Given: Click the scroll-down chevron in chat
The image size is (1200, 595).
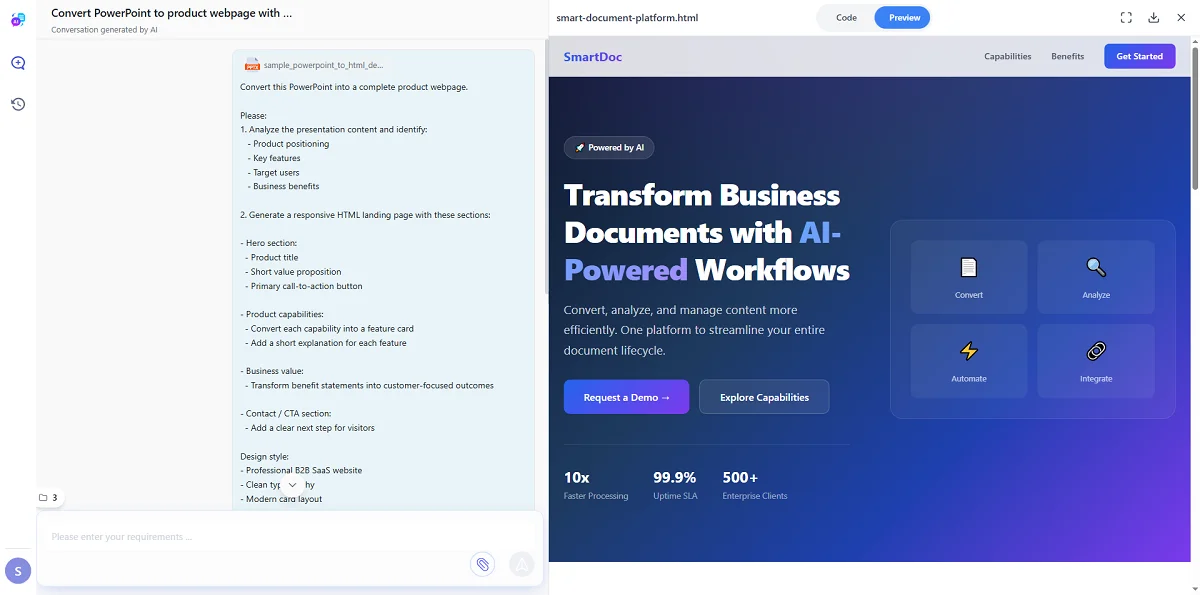Looking at the screenshot, I should pos(292,484).
